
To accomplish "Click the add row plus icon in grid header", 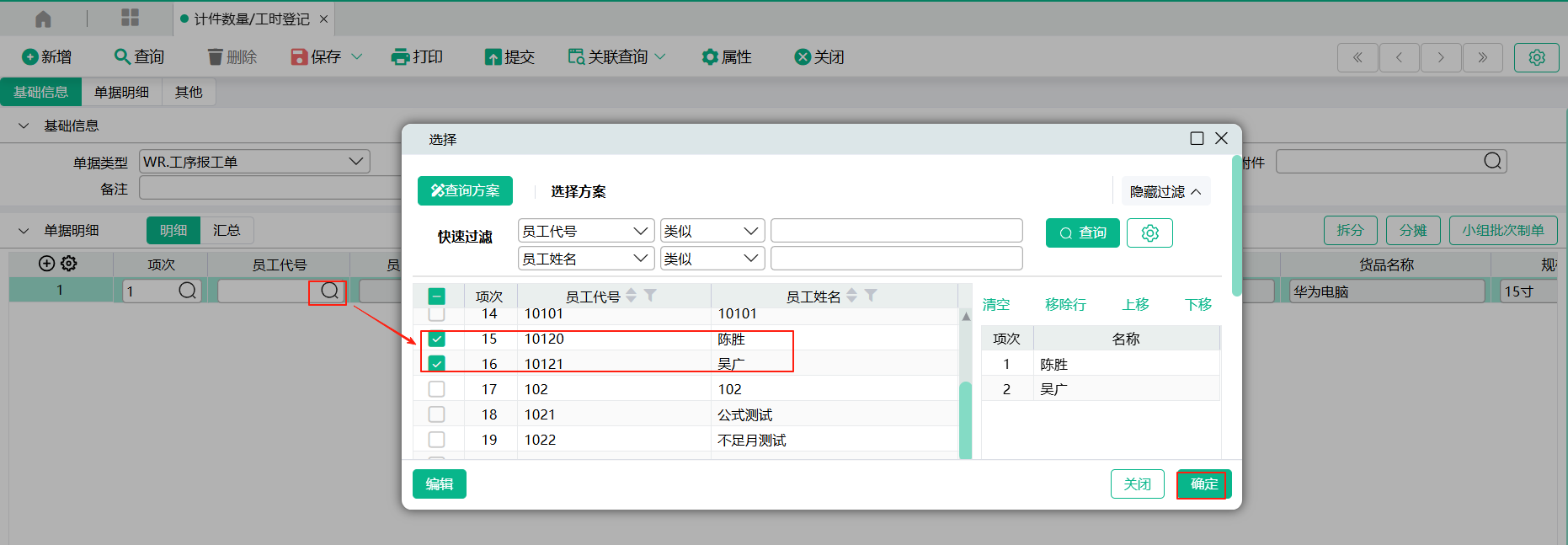I will coord(46,264).
